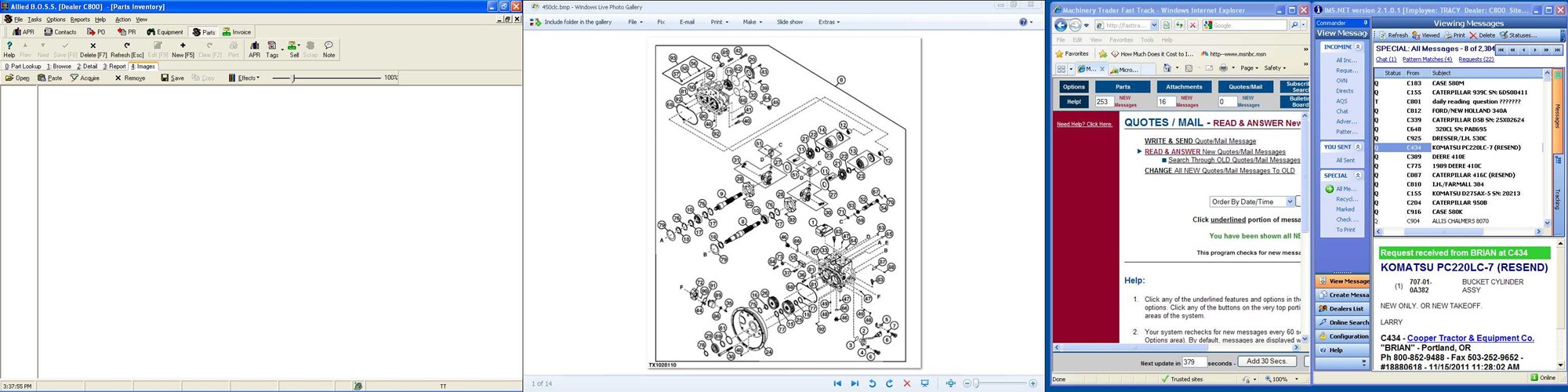Click the Quotes/Mail button in Fast Track

[x=1245, y=87]
